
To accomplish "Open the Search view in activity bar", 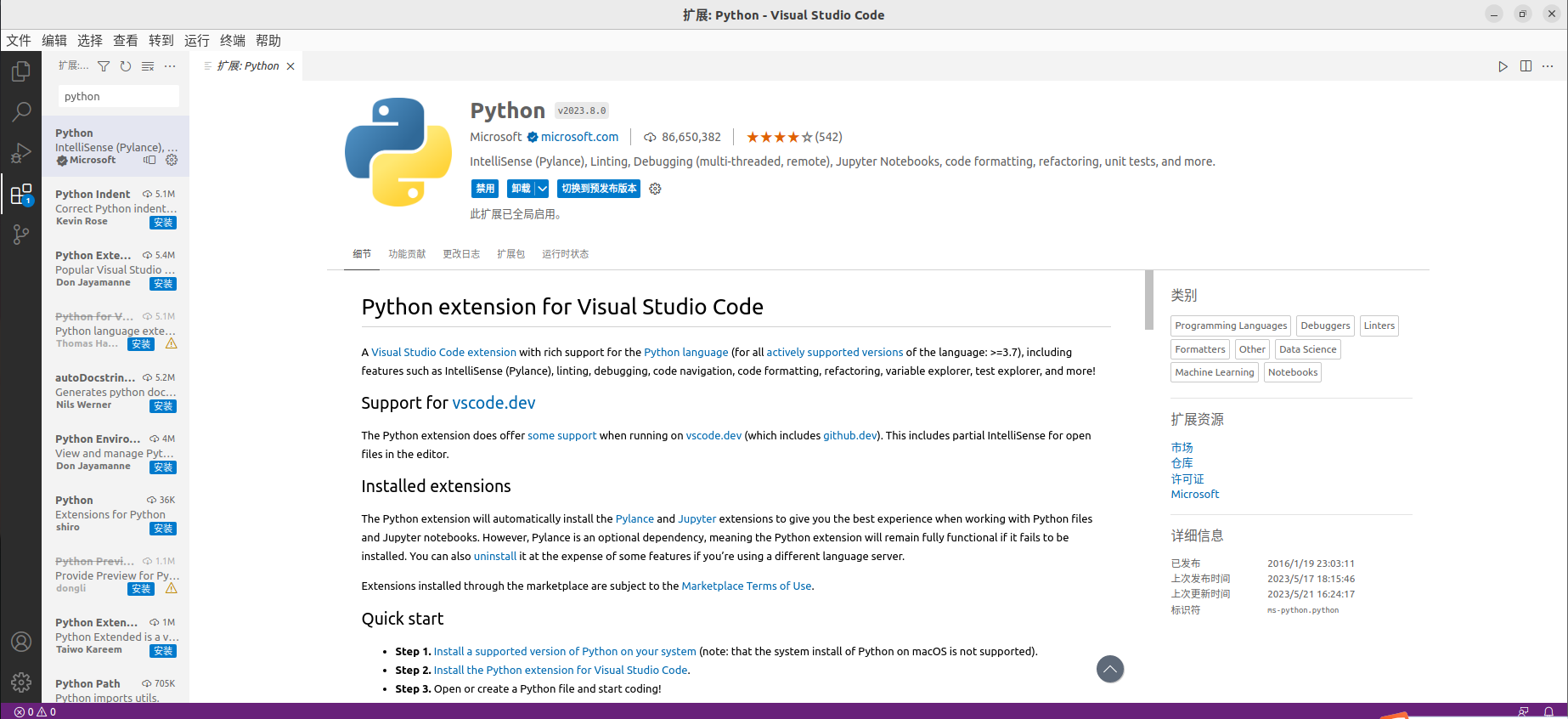I will (21, 111).
